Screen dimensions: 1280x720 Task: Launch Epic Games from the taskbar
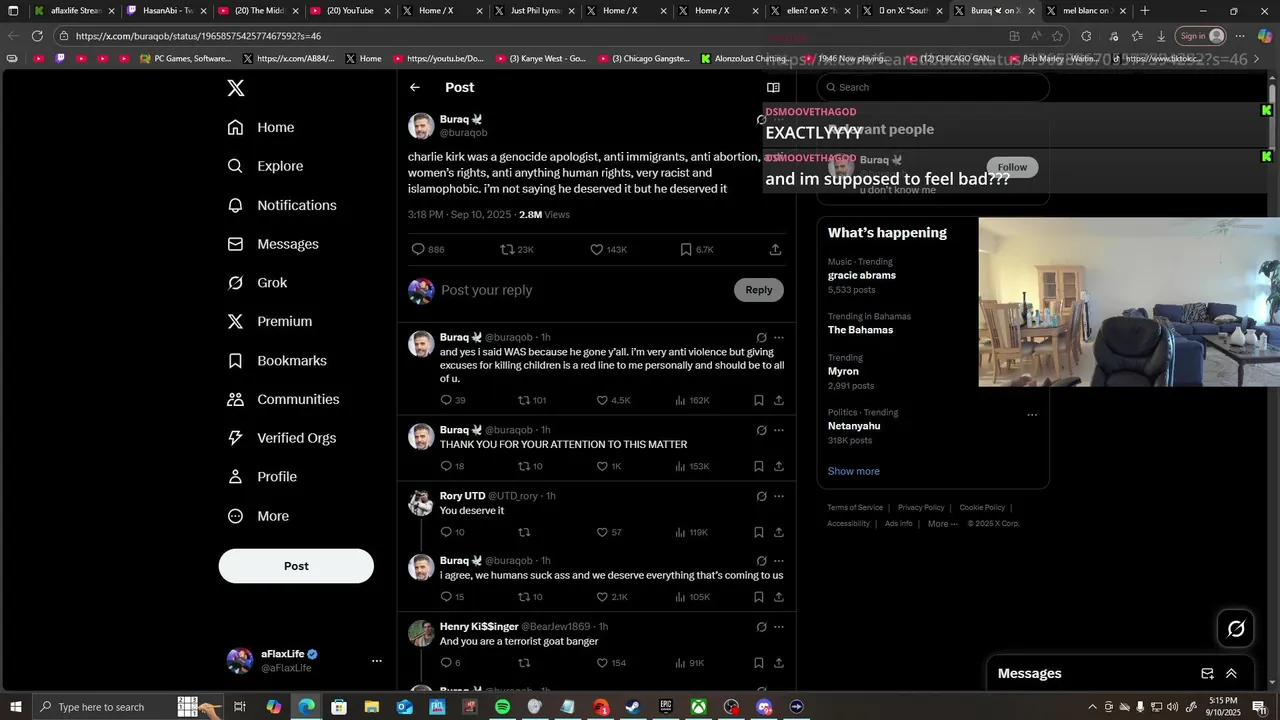pyautogui.click(x=666, y=707)
